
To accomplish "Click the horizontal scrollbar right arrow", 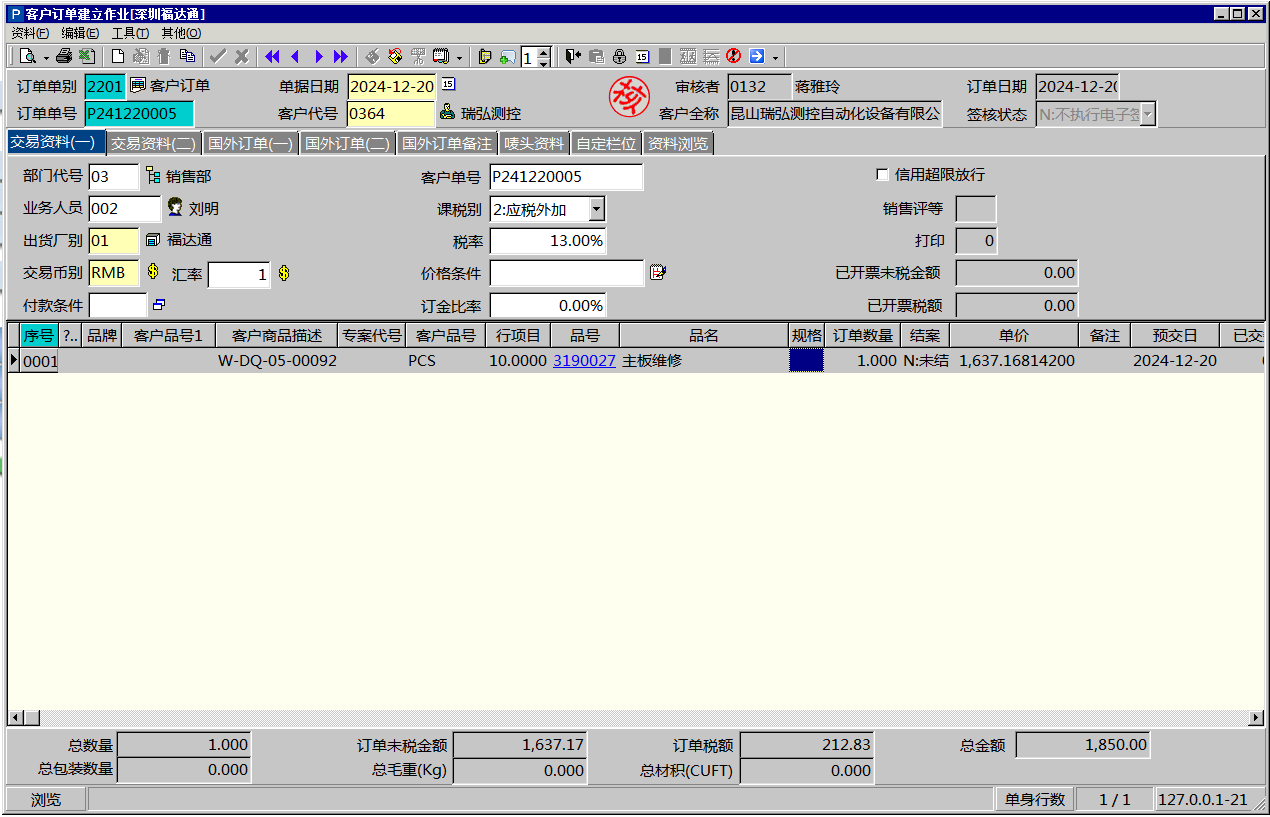I will click(1256, 718).
